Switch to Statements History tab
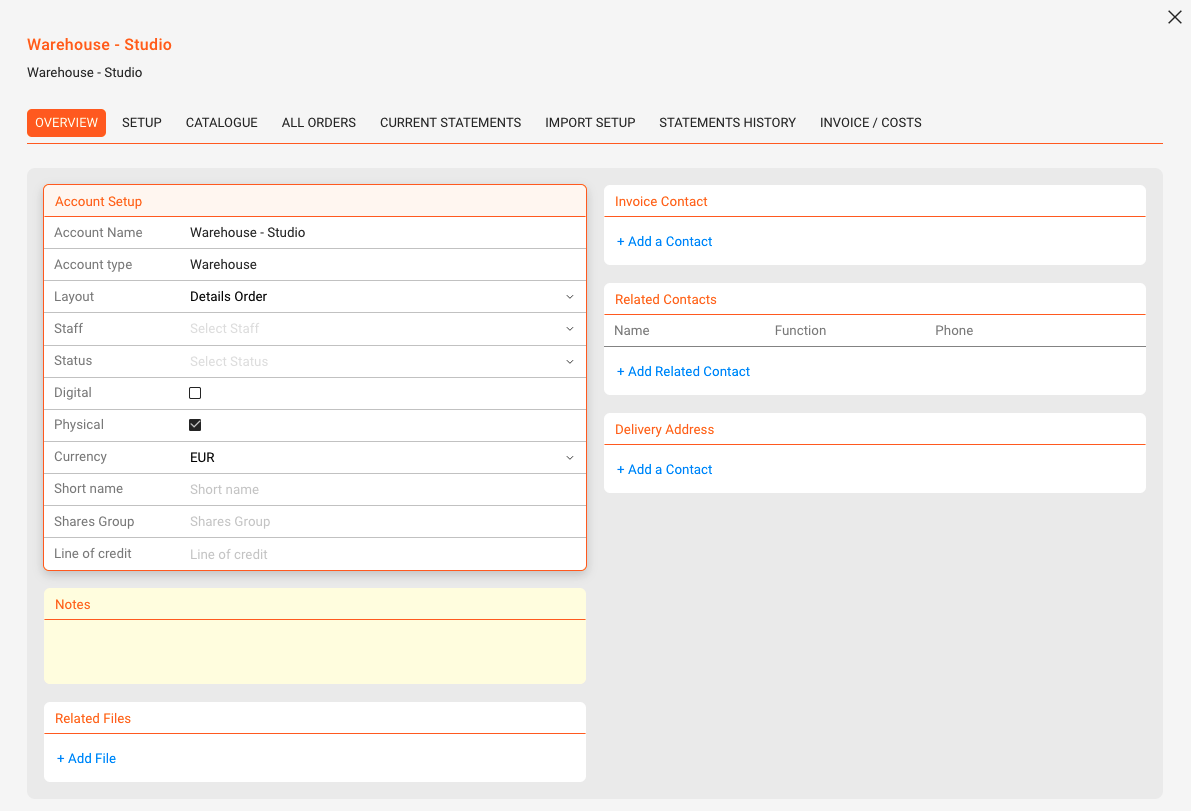Image resolution: width=1191 pixels, height=811 pixels. [727, 123]
